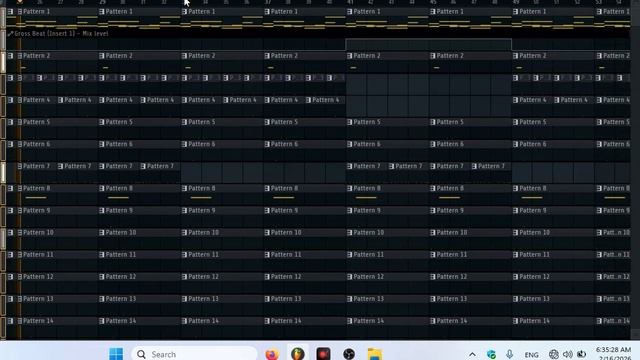
Task: Click bar 45 on the timeline ruler
Action: [x=433, y=2]
